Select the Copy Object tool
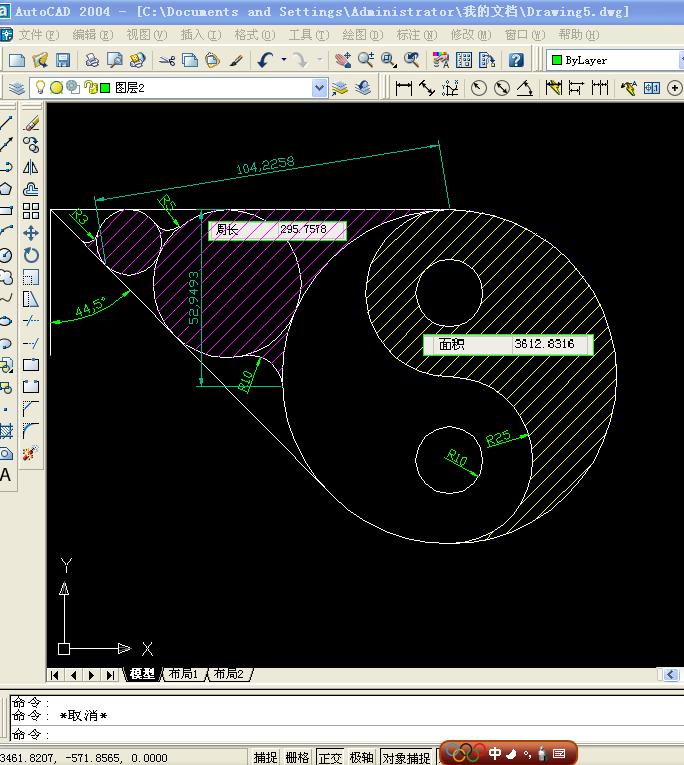This screenshot has height=765, width=684. pos(31,145)
